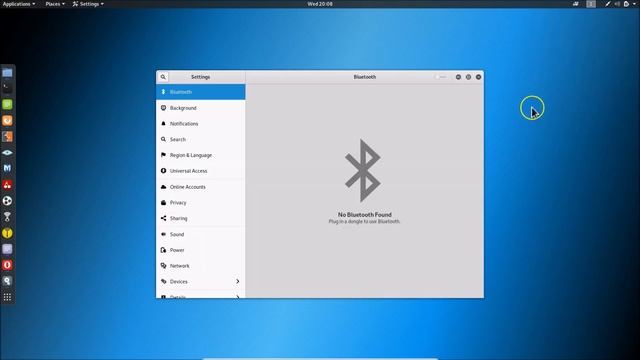This screenshot has height=360, width=640.
Task: Launch the Terminal from the dock
Action: 7,87
